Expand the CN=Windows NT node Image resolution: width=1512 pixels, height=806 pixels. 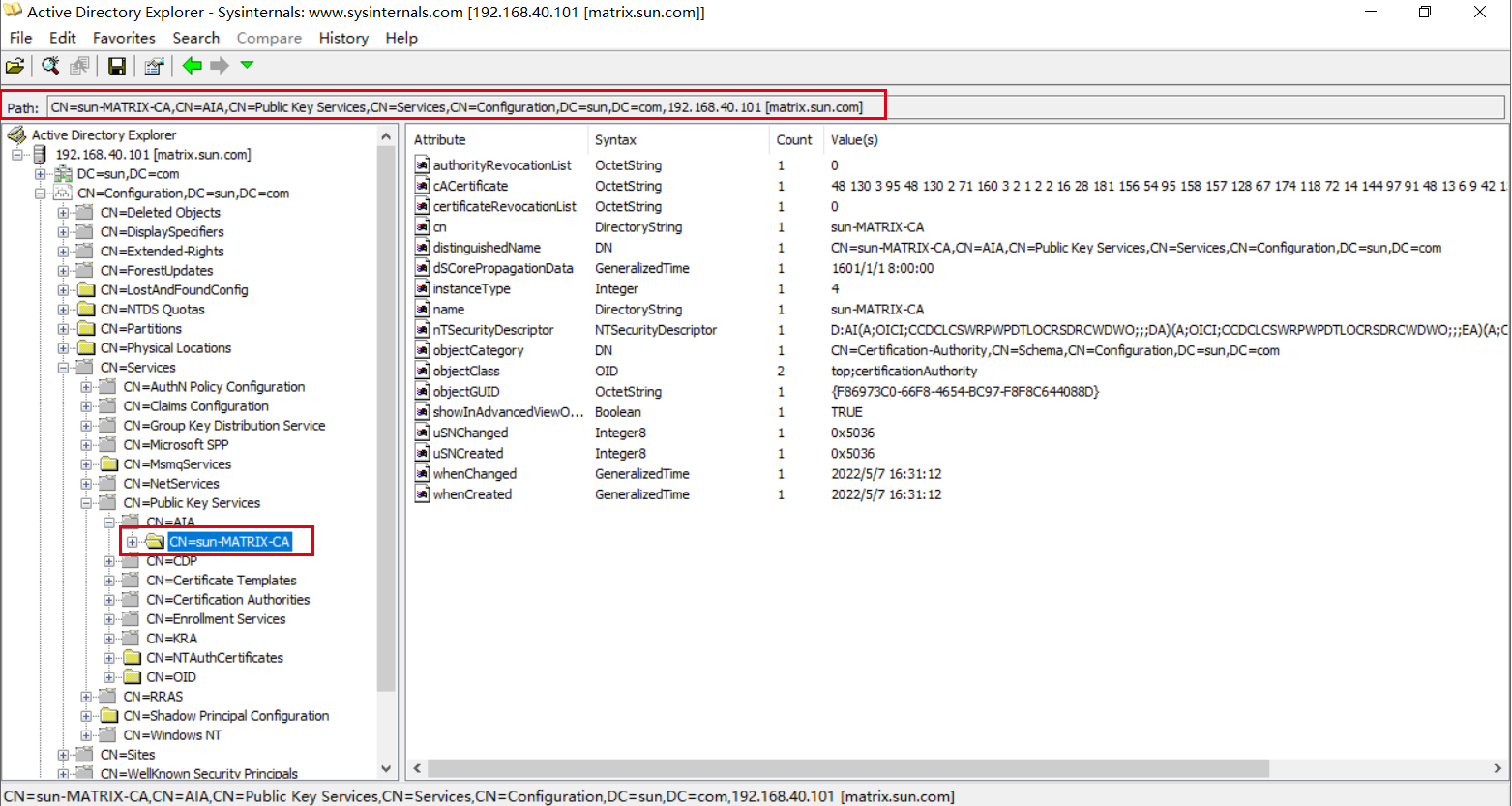[86, 735]
